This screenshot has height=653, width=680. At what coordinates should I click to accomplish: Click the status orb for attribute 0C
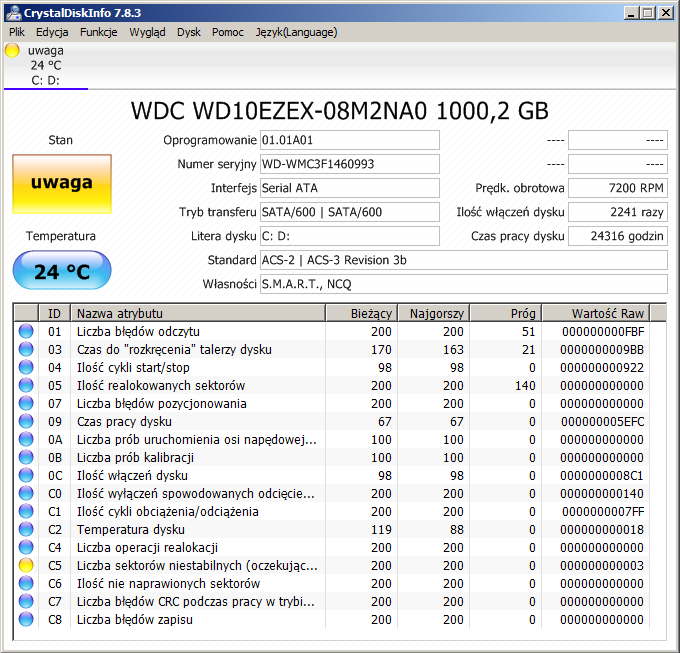point(26,475)
